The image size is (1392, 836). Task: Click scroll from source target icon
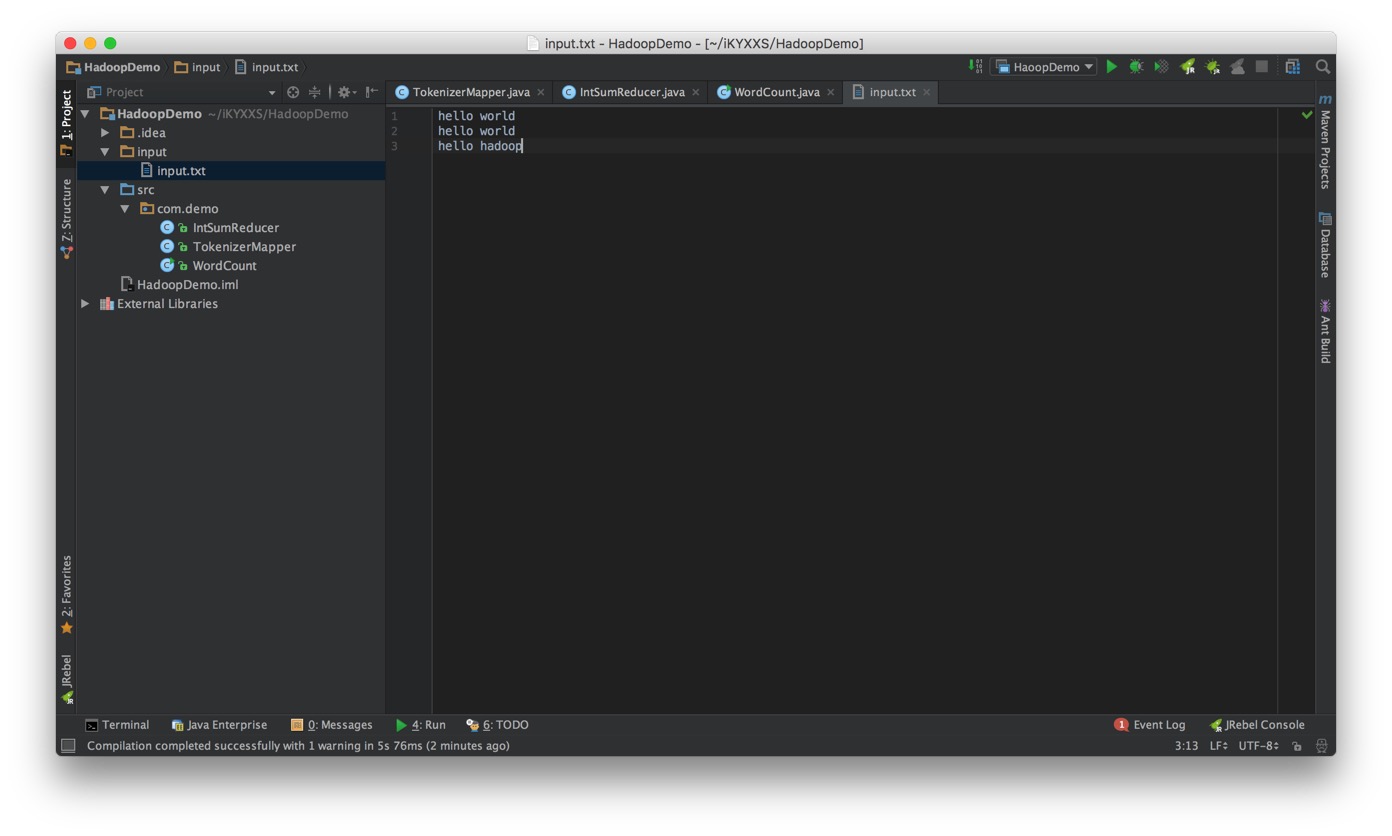point(293,92)
